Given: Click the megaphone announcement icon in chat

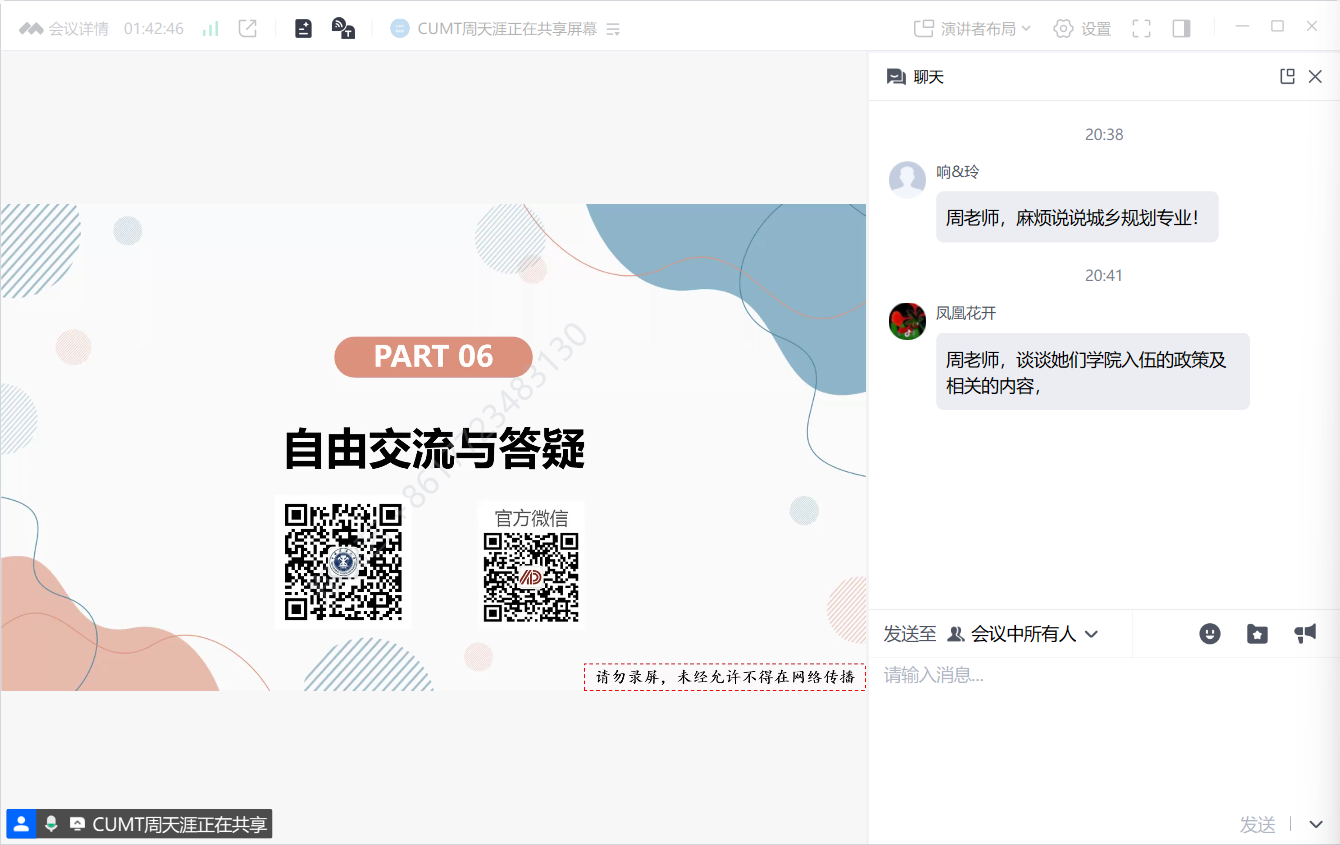Looking at the screenshot, I should pos(1305,633).
